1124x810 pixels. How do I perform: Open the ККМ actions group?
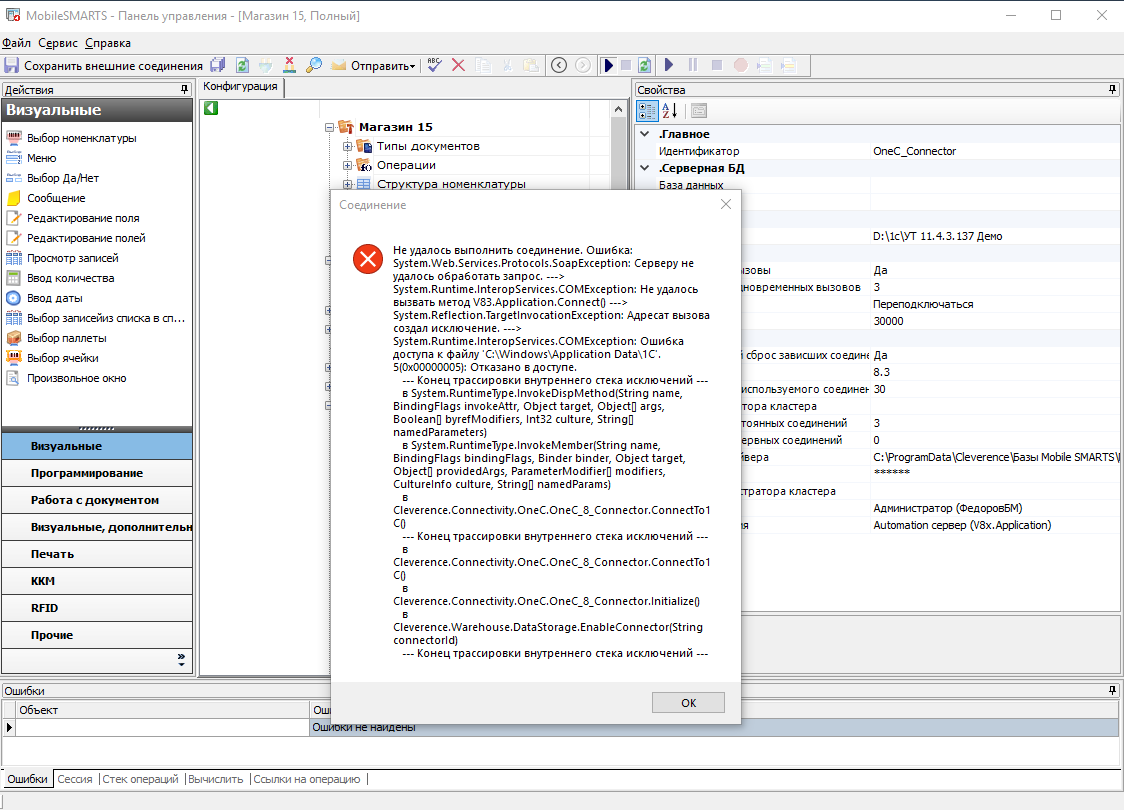point(97,581)
